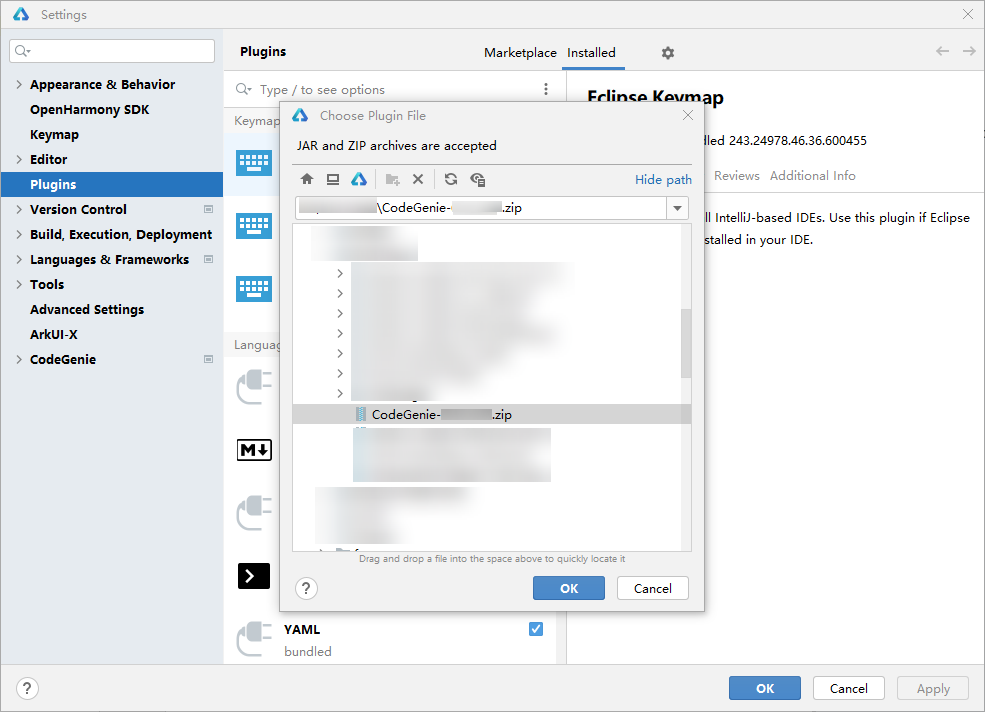This screenshot has height=712, width=985.
Task: Click the file path text field
Action: click(x=481, y=208)
